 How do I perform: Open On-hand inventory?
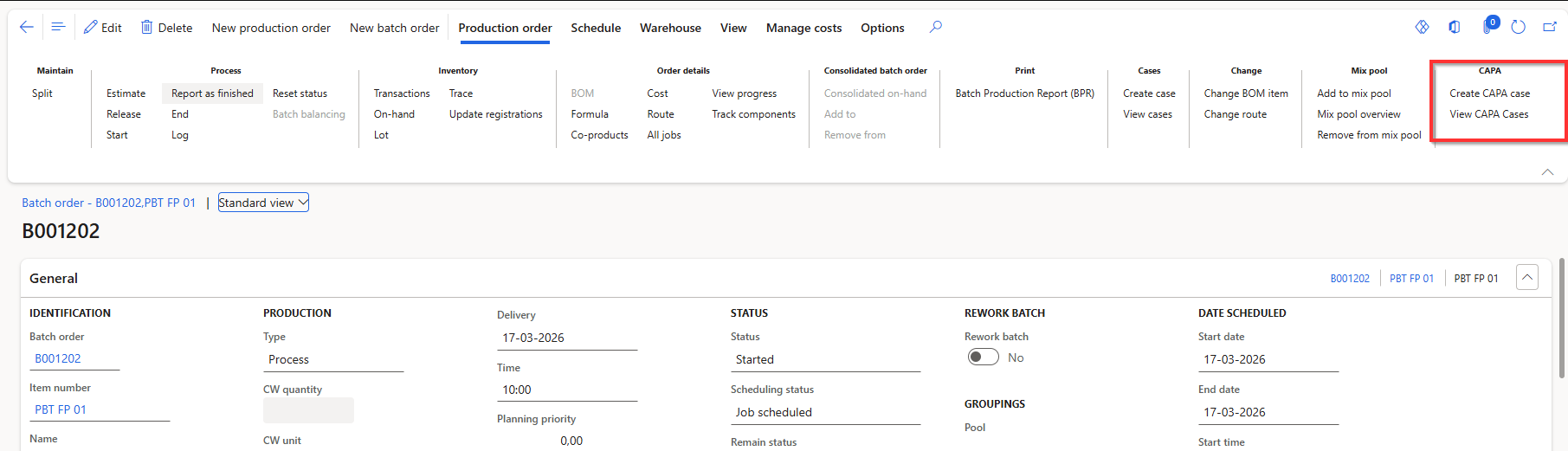coord(394,114)
